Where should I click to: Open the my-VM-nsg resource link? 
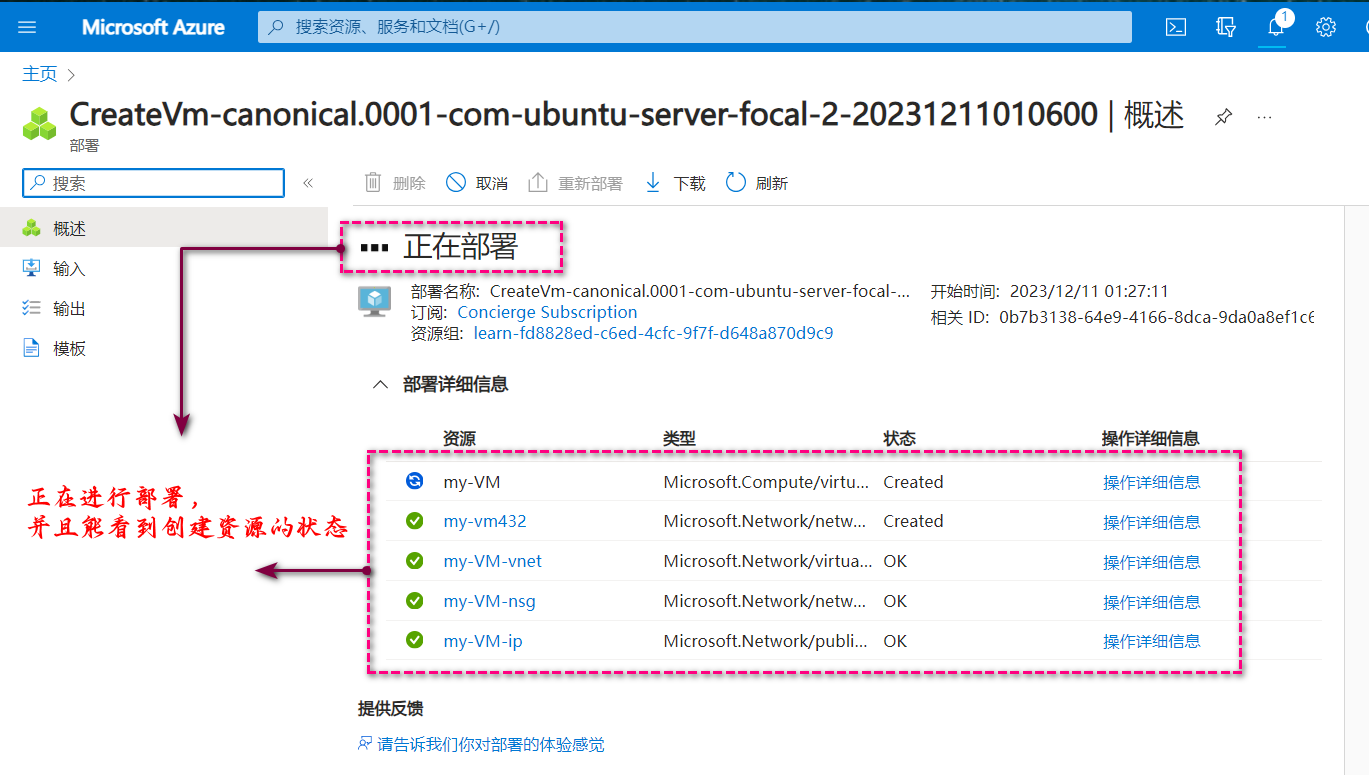[x=490, y=601]
